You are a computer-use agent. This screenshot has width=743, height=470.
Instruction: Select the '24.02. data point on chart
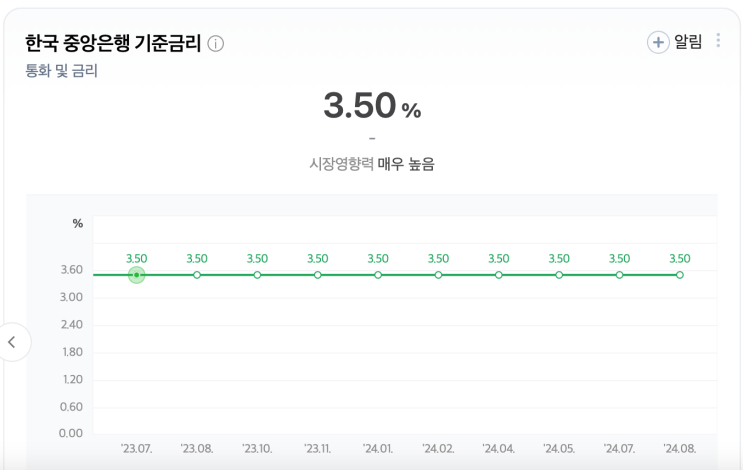(x=438, y=275)
